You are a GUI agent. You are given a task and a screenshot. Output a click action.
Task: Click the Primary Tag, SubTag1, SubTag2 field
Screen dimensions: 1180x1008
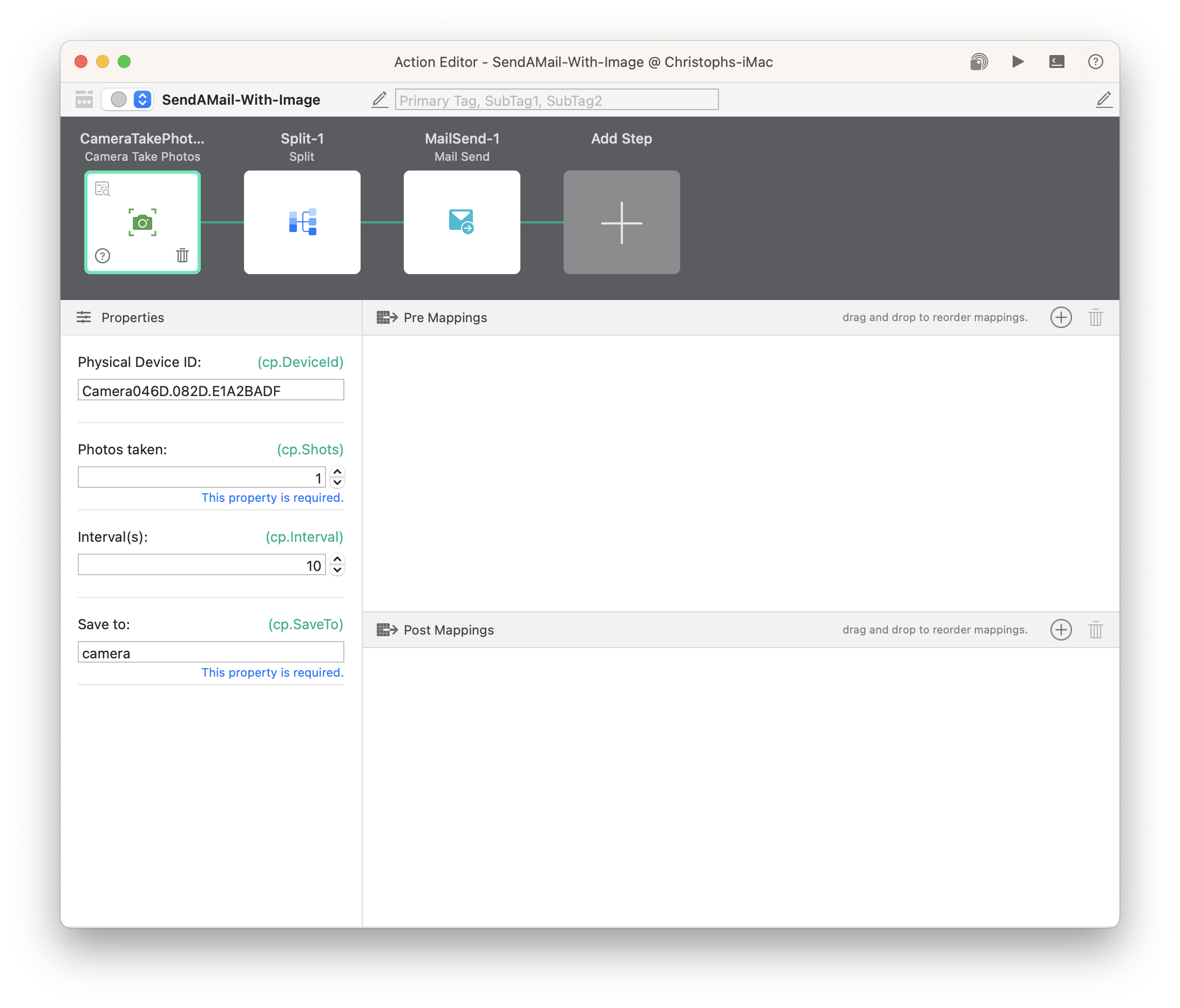(x=557, y=100)
